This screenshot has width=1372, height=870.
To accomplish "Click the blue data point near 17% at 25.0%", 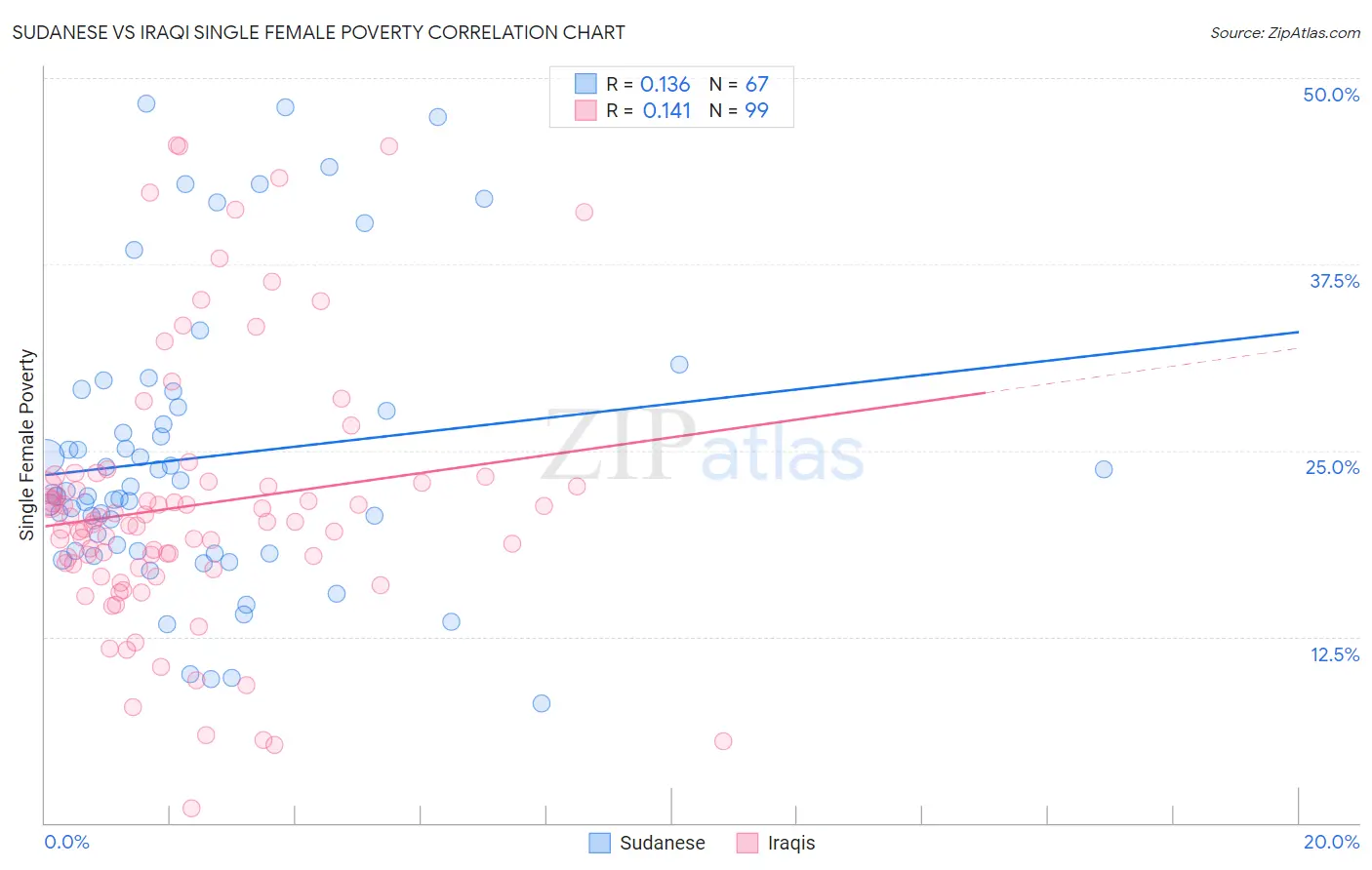I will pos(1104,469).
